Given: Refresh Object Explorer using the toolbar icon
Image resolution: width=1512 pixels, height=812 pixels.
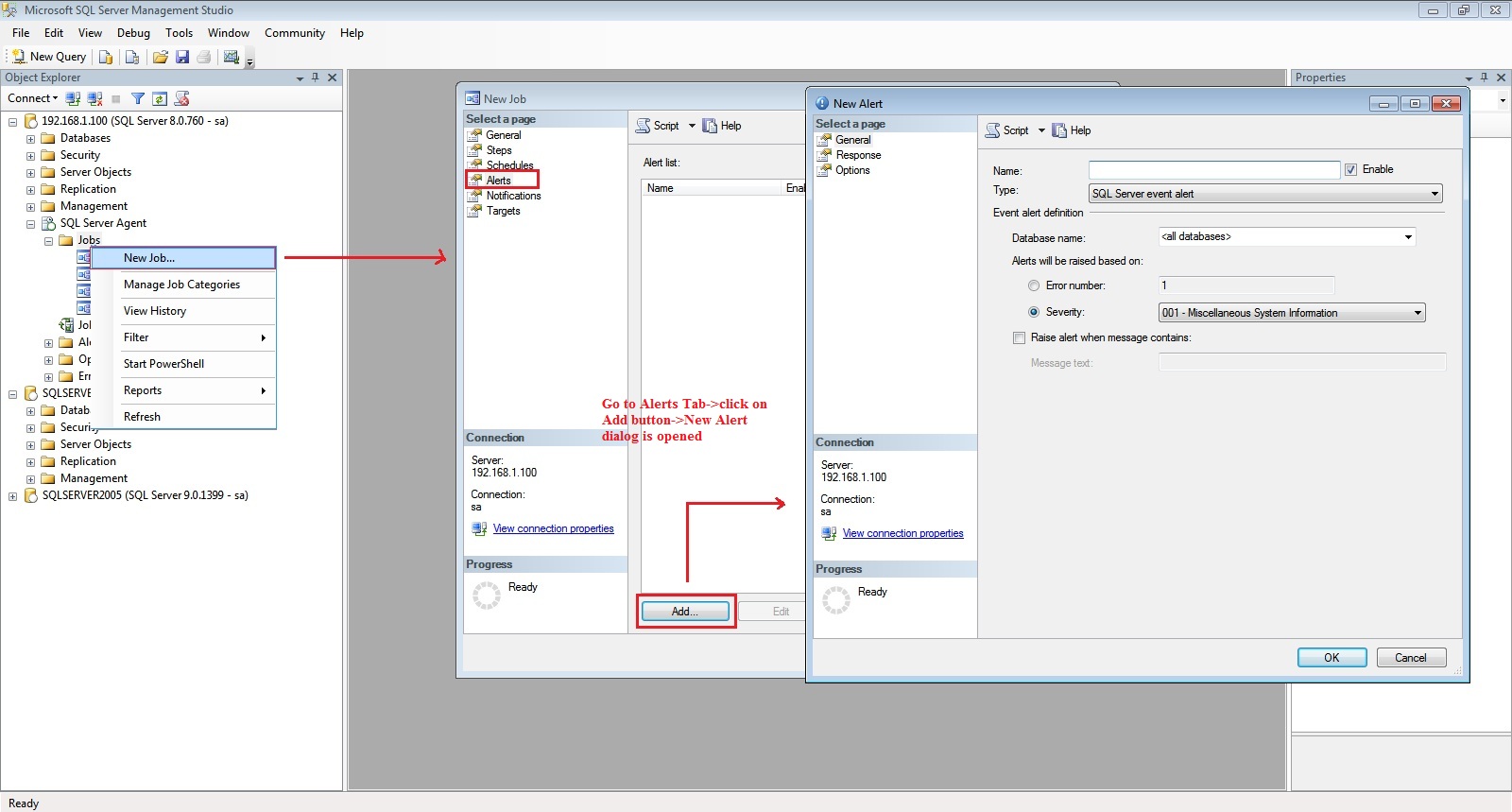Looking at the screenshot, I should point(160,98).
